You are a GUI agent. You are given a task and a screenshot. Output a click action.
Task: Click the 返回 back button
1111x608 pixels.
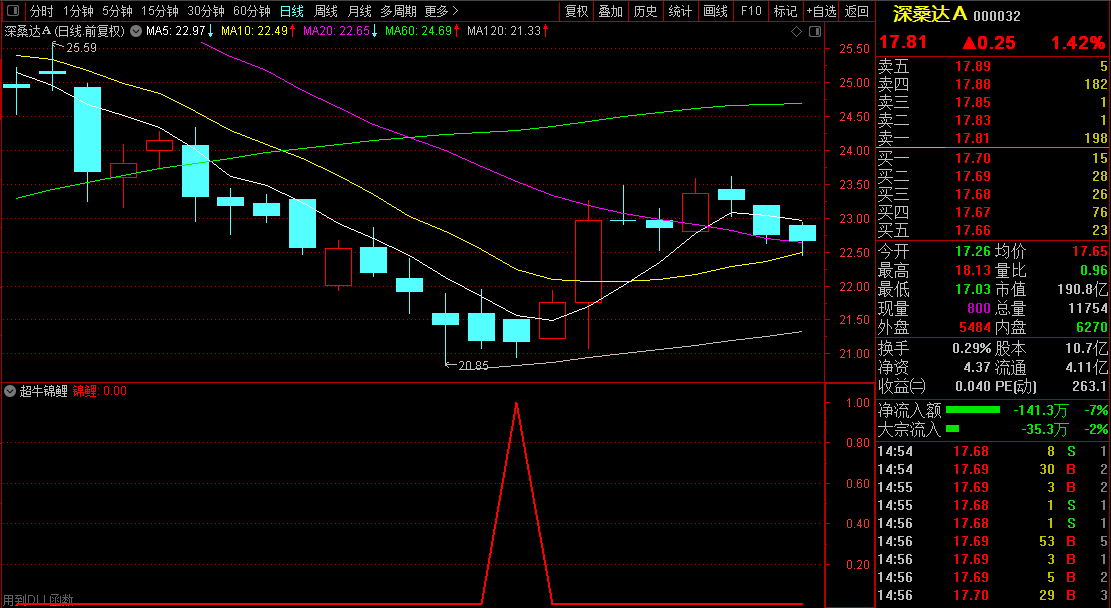click(x=857, y=11)
